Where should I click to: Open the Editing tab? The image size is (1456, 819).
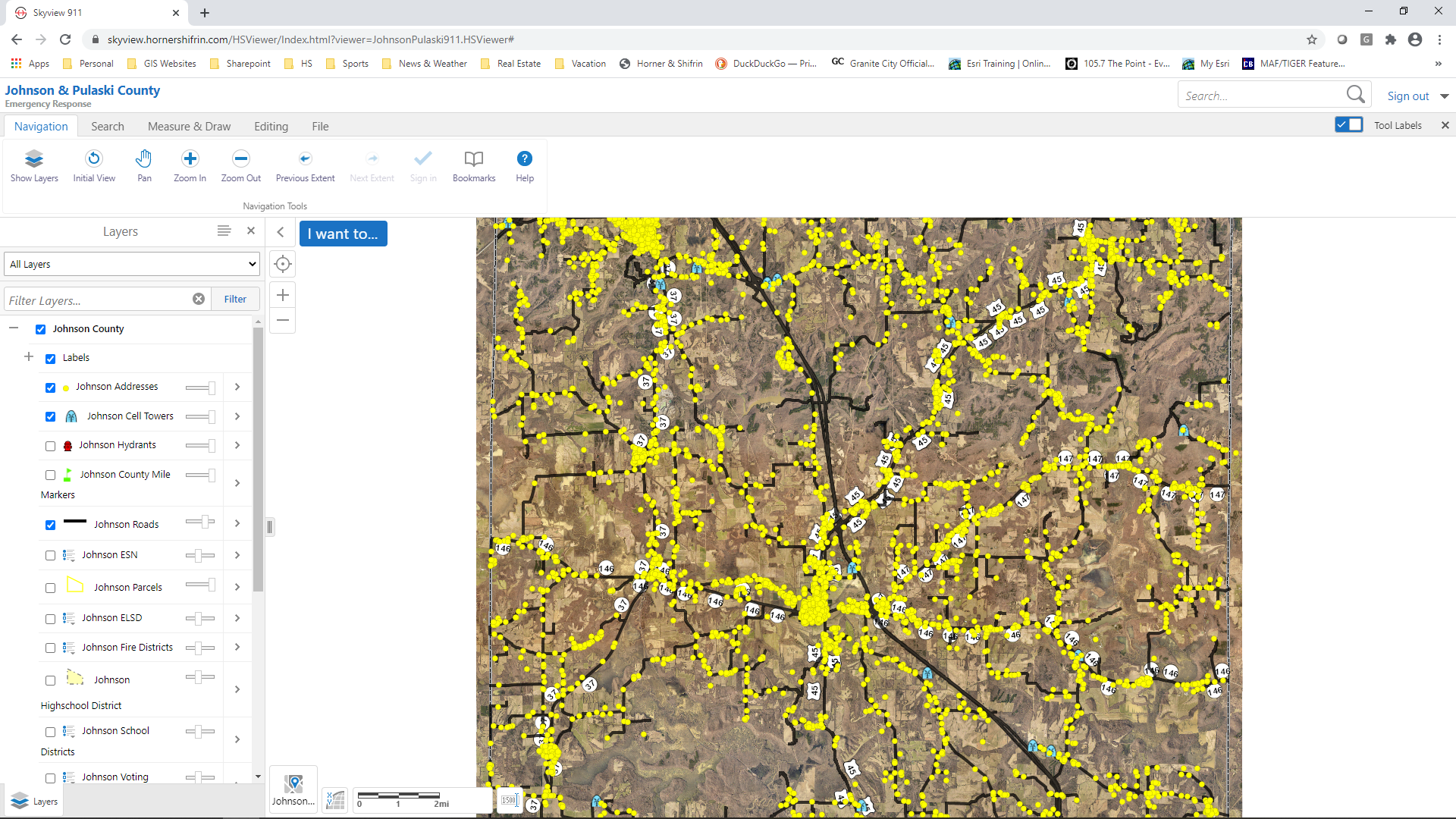pos(271,127)
